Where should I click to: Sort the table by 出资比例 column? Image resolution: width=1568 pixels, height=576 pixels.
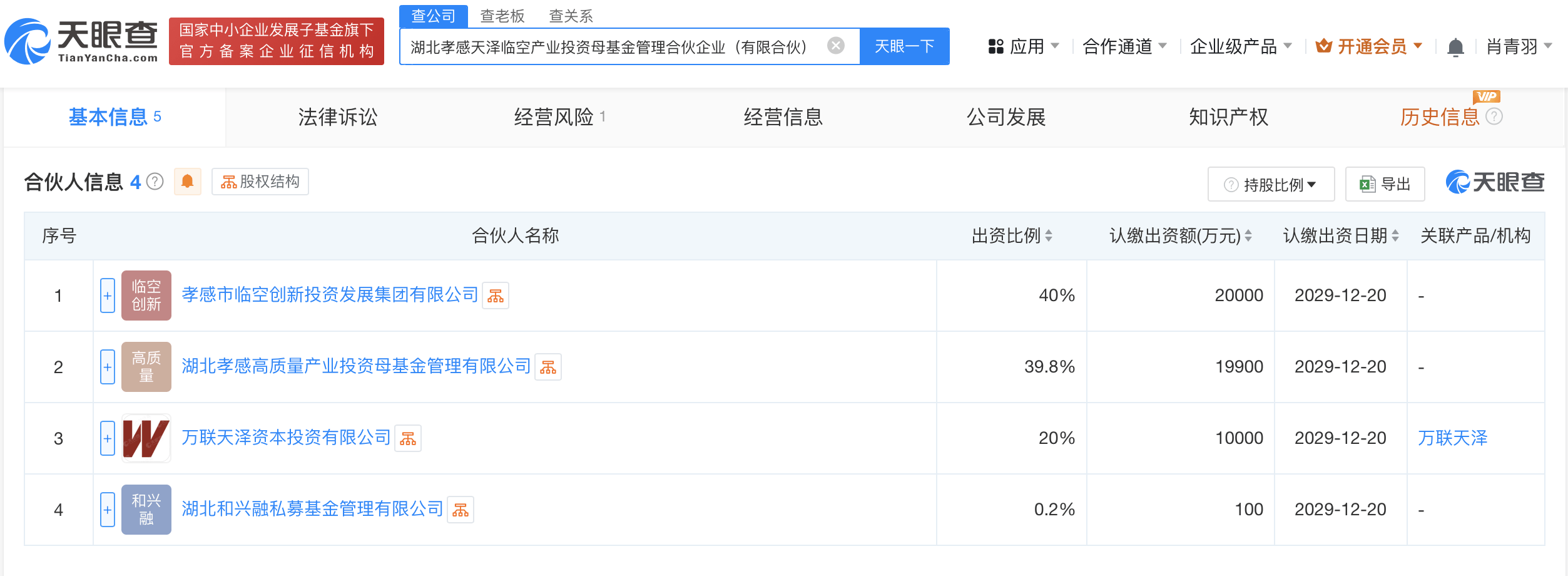[1012, 236]
